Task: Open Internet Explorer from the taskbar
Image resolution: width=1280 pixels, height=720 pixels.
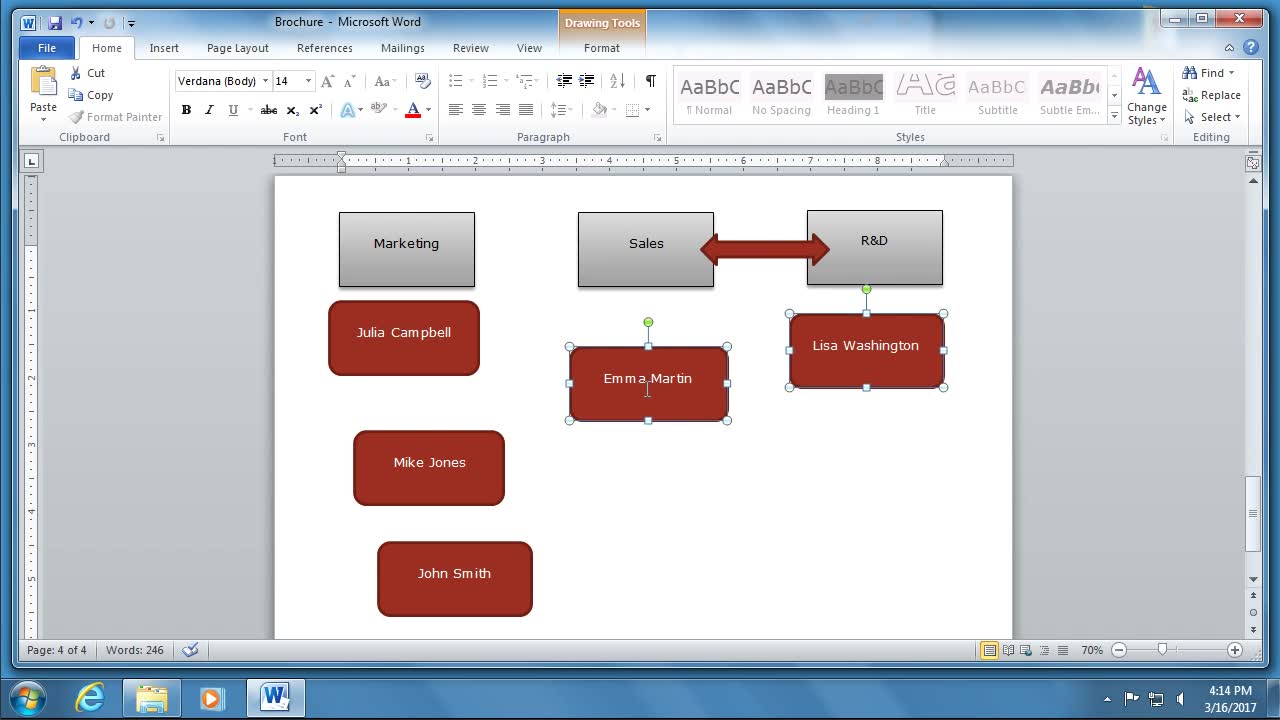Action: point(90,697)
